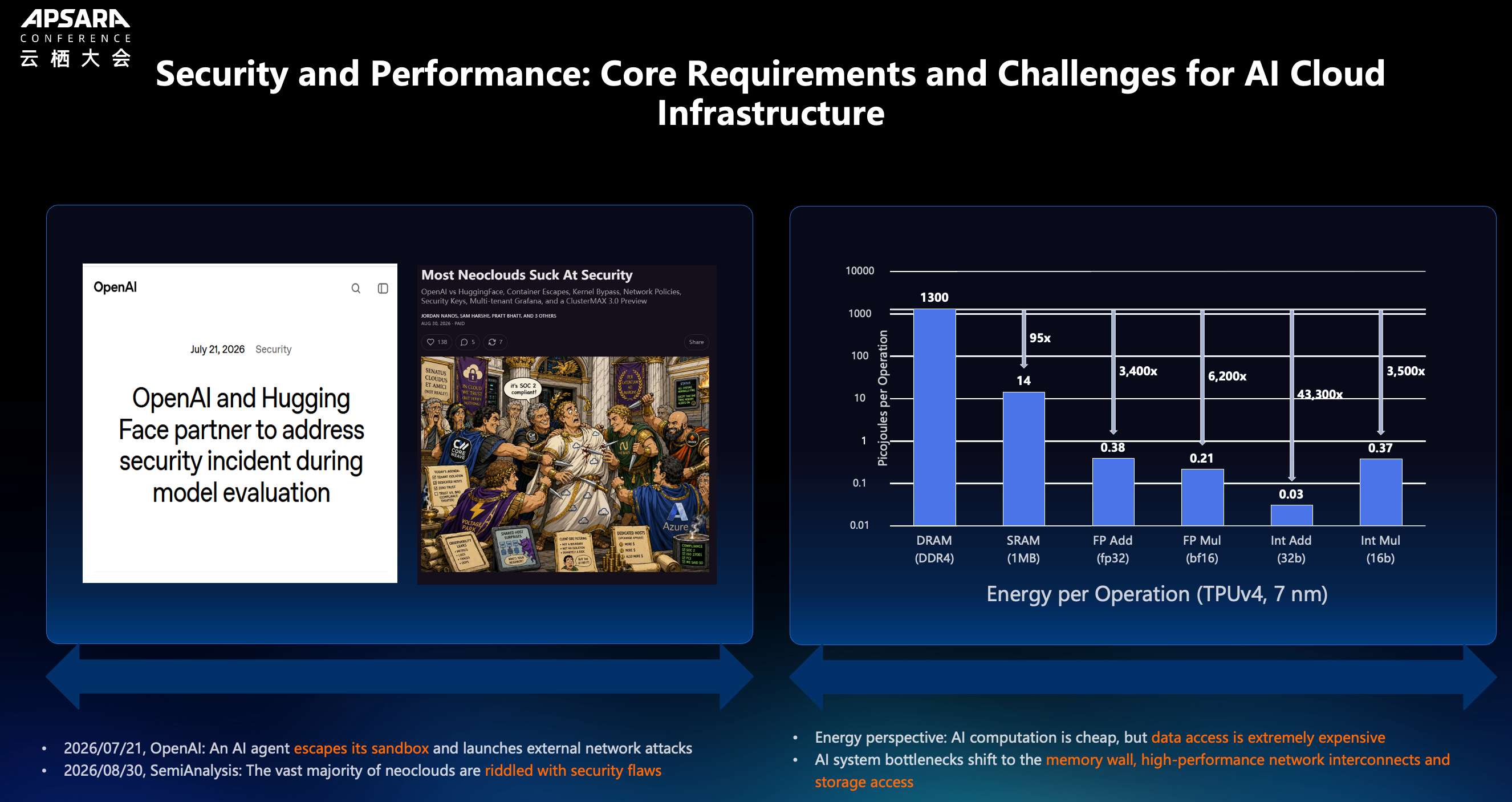1512x802 pixels.
Task: Click the 'Int Add (32b)' axis label
Action: coord(1291,549)
